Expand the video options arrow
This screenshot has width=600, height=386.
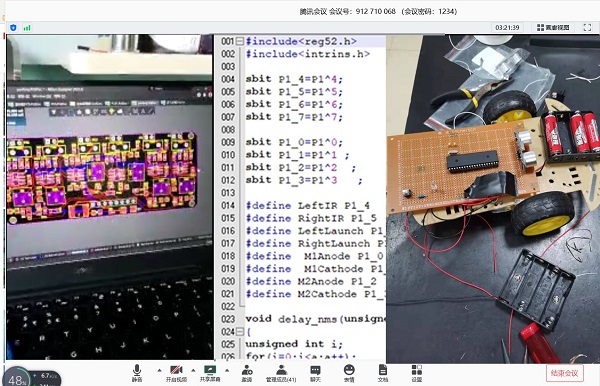(x=193, y=370)
